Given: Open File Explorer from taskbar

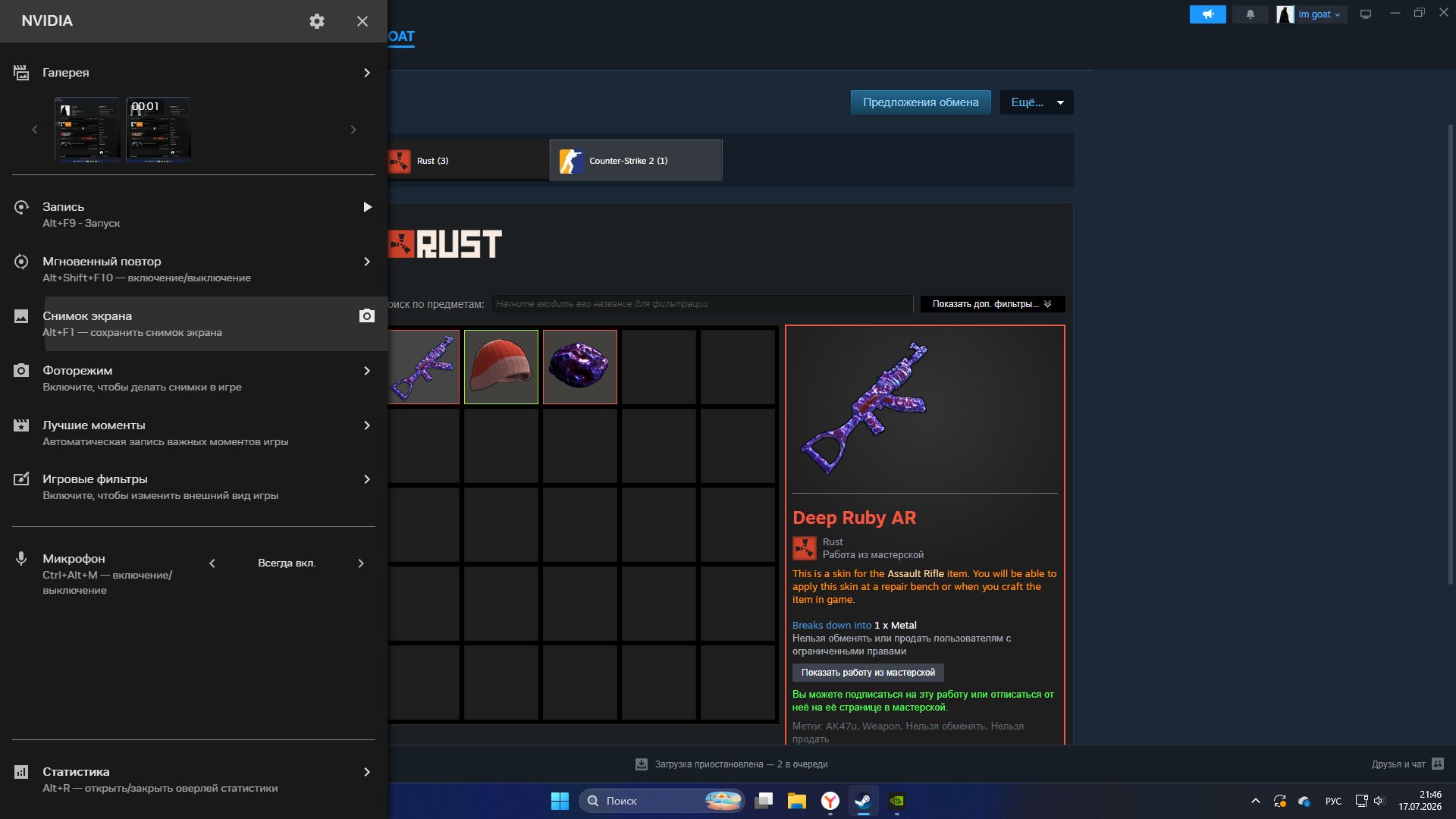Looking at the screenshot, I should 797,801.
